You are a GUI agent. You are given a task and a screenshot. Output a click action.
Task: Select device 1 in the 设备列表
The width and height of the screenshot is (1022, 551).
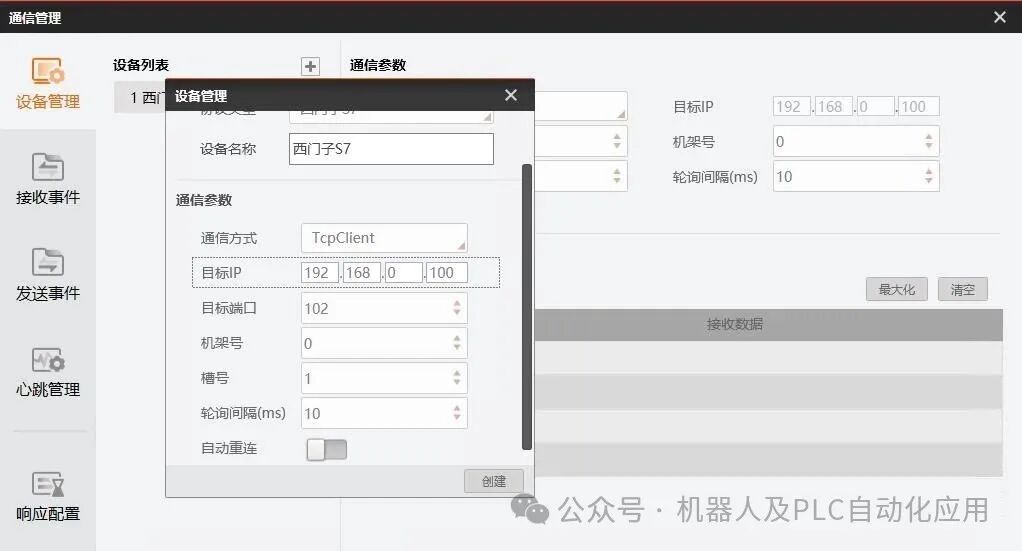(x=140, y=97)
